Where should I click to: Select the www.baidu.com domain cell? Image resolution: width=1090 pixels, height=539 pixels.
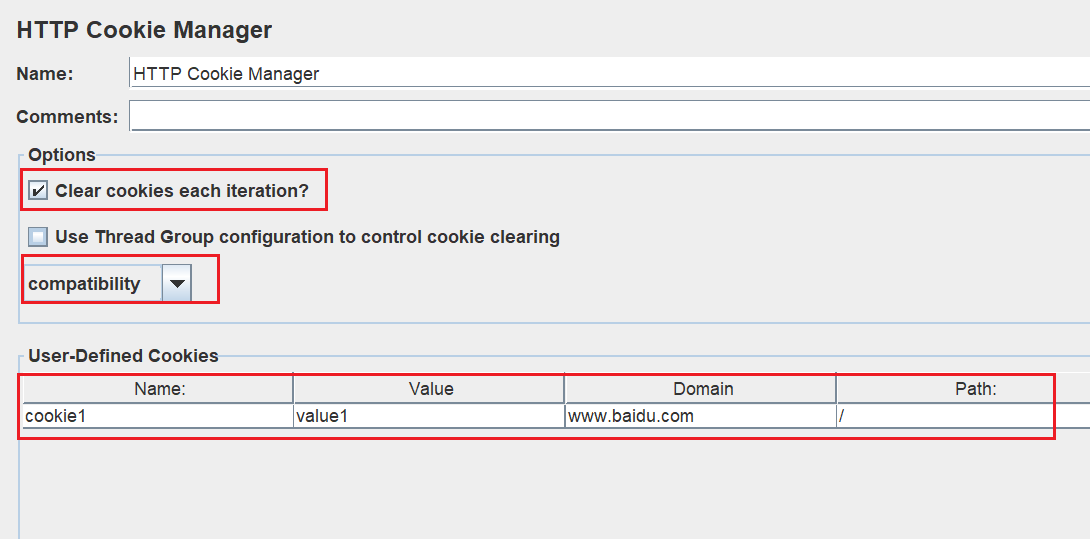click(x=701, y=416)
